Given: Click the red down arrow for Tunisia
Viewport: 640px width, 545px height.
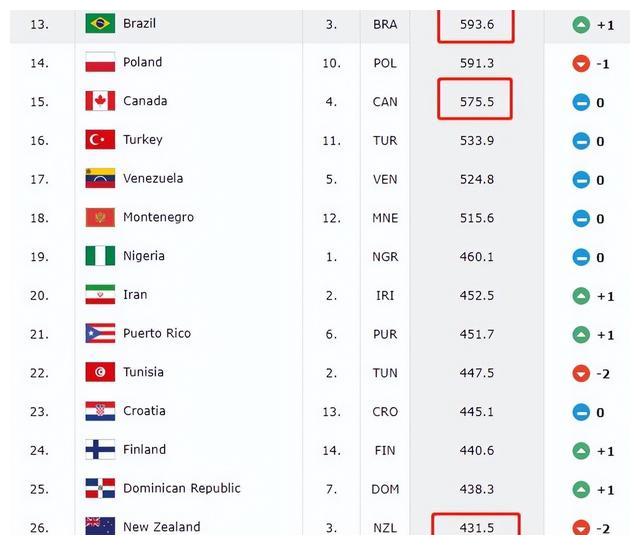Looking at the screenshot, I should (581, 373).
